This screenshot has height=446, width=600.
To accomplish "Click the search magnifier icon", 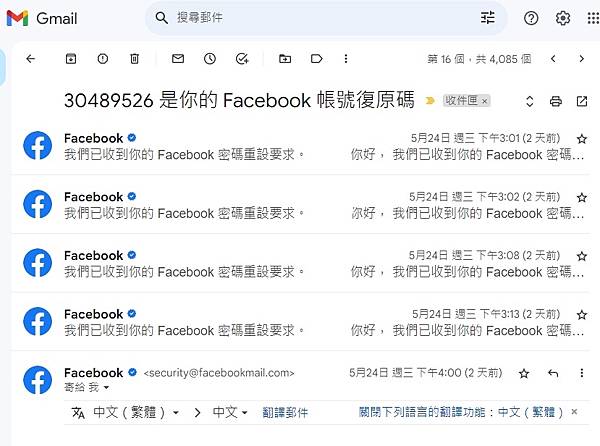I will [x=161, y=18].
